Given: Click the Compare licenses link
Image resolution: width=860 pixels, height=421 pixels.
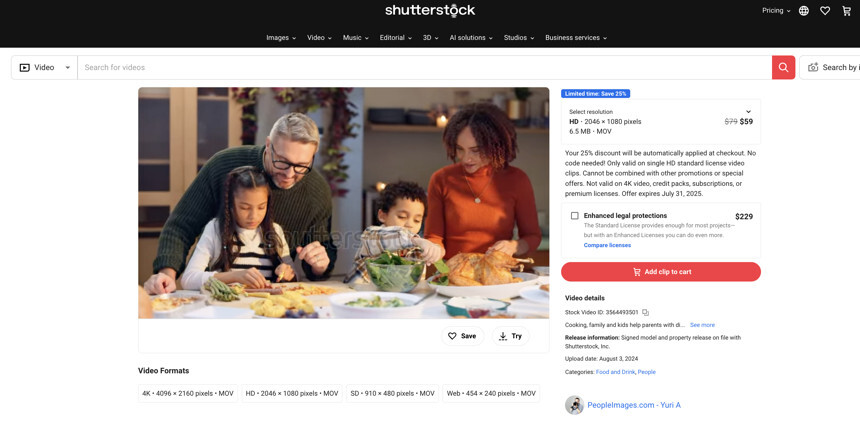Looking at the screenshot, I should (607, 245).
